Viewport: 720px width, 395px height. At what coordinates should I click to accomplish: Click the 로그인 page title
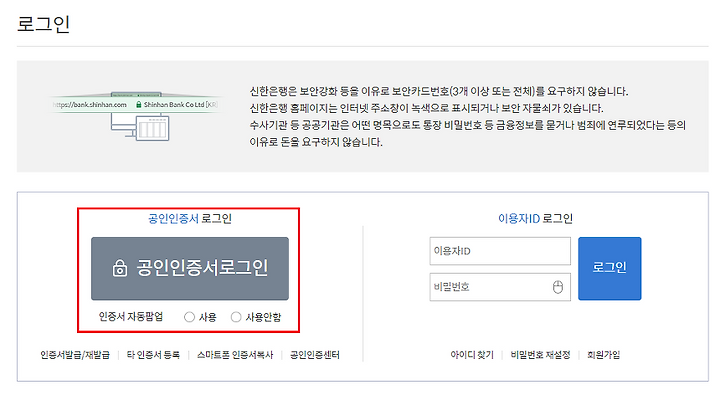tap(44, 24)
